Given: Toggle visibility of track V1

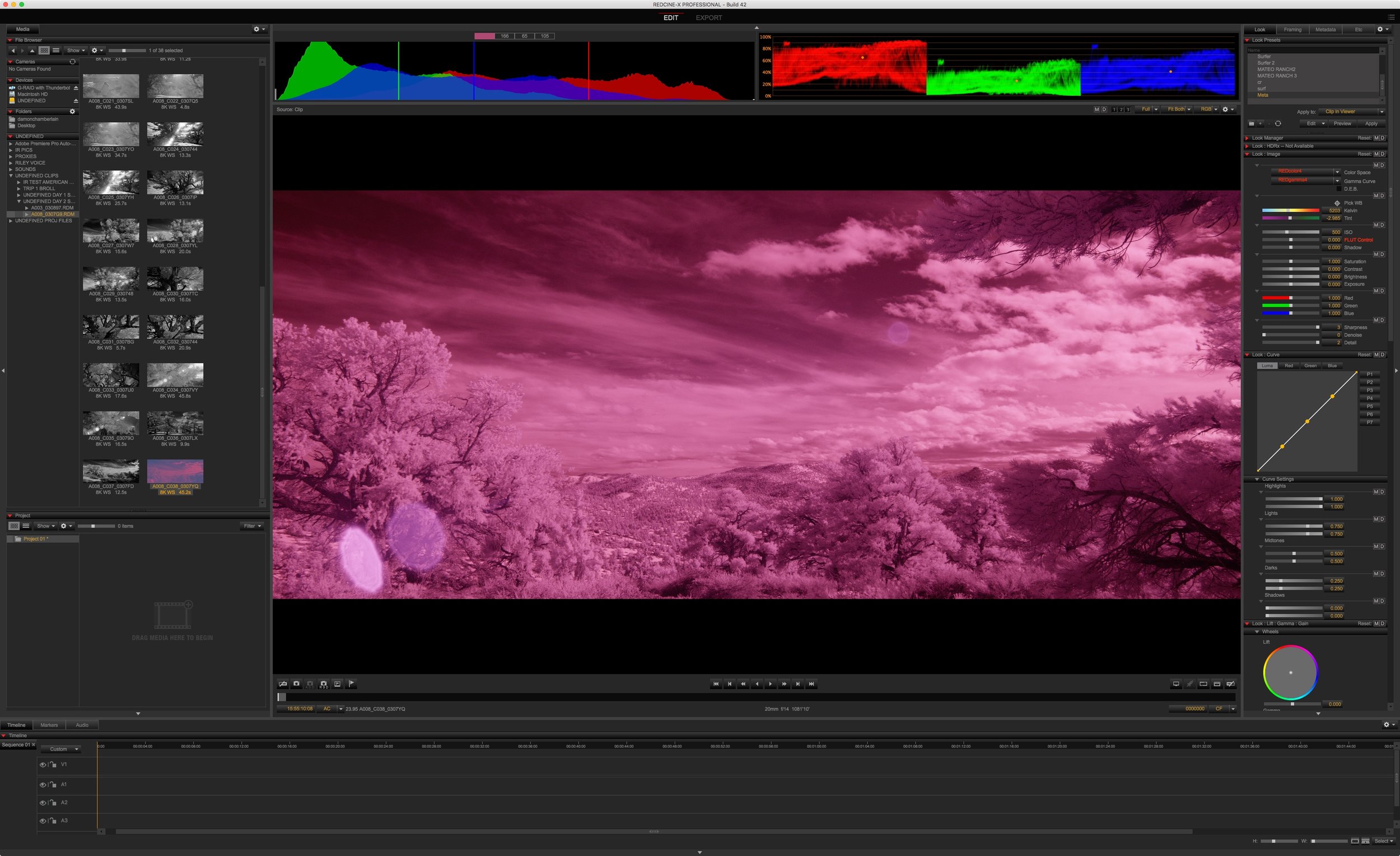Looking at the screenshot, I should [x=43, y=765].
